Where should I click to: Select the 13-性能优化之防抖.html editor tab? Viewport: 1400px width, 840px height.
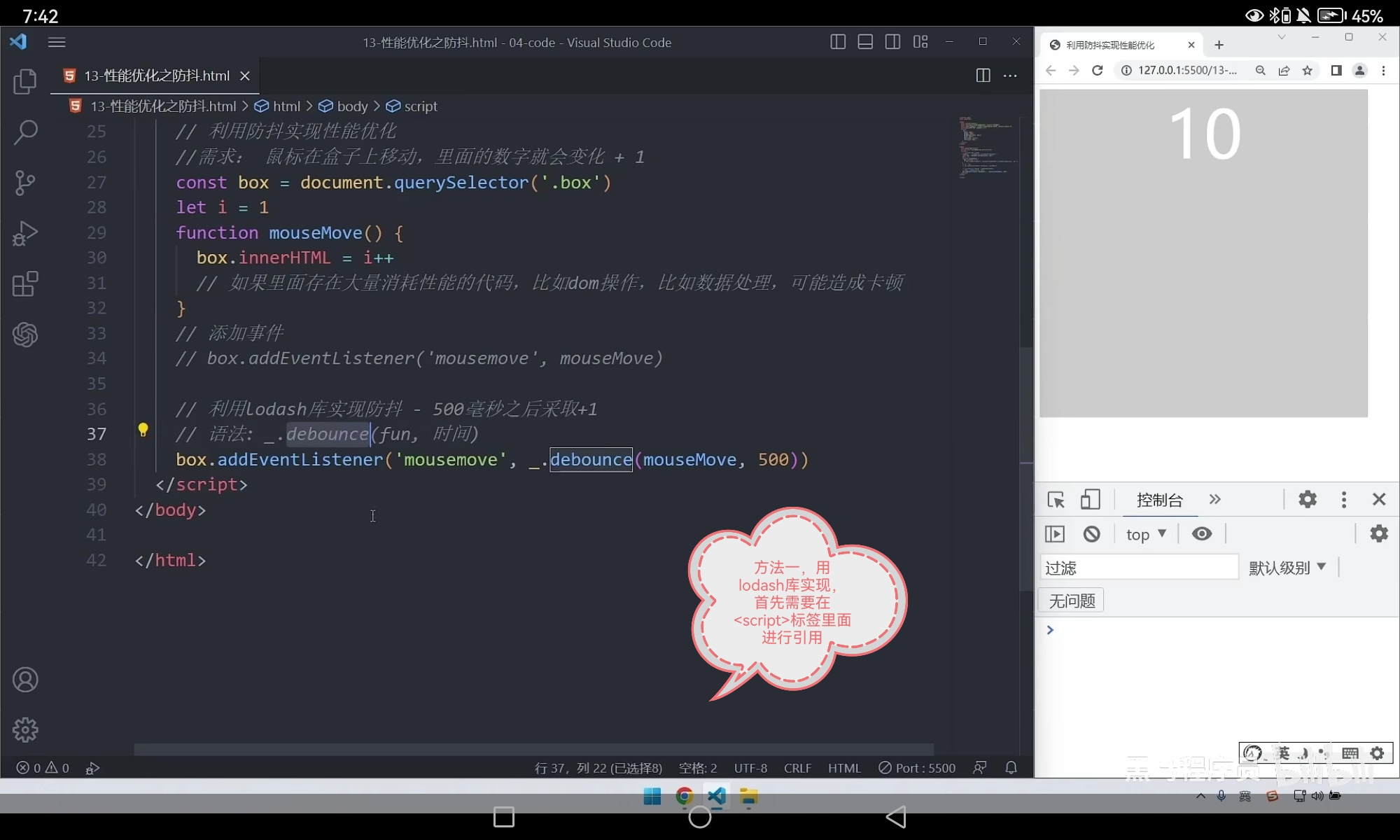156,76
